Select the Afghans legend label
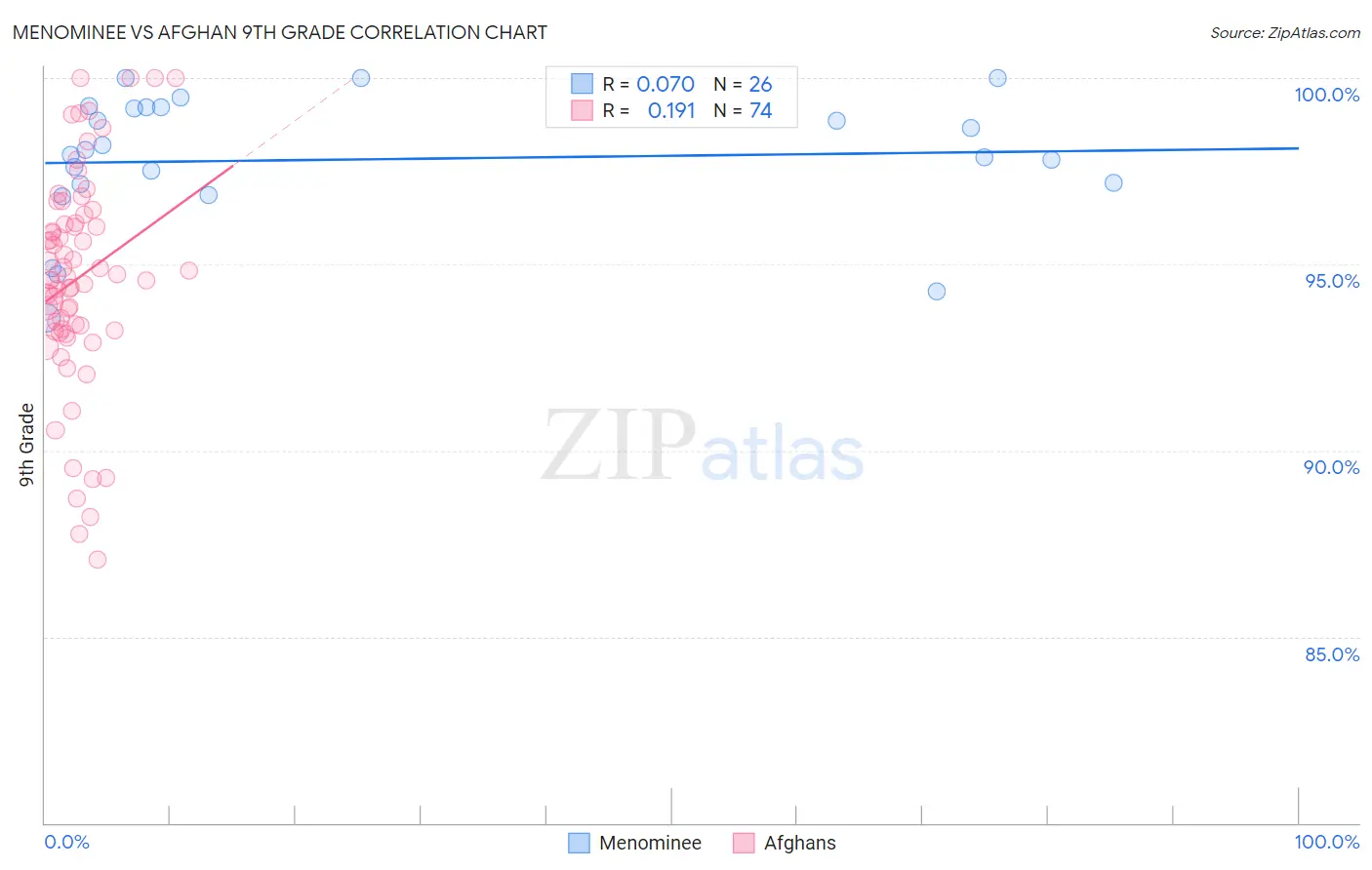Screen dimensions: 1372x870 (x=800, y=843)
